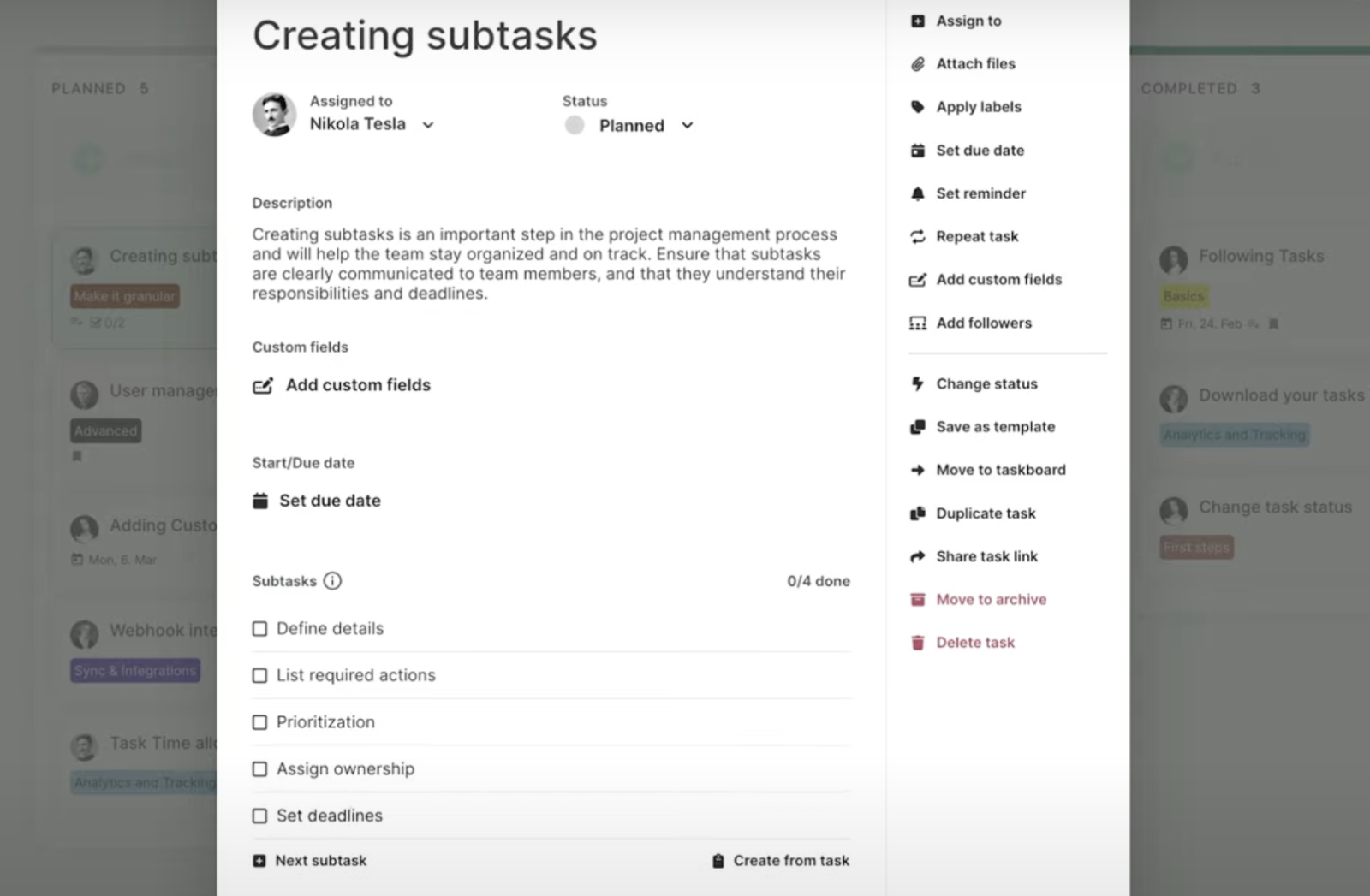Click the Apply labels tag icon
This screenshot has width=1370, height=896.
[x=917, y=107]
